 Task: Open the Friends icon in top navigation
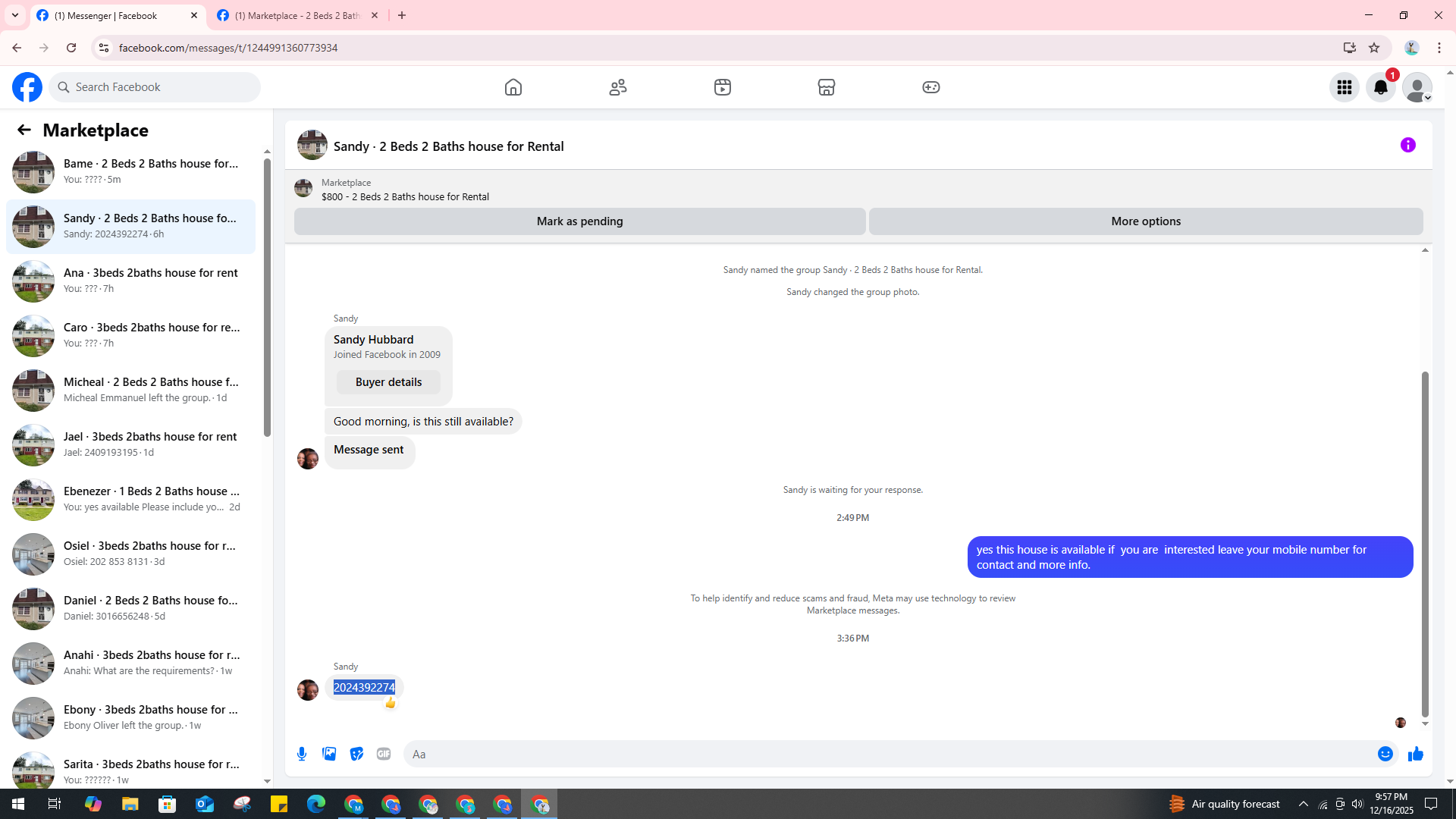coord(618,87)
